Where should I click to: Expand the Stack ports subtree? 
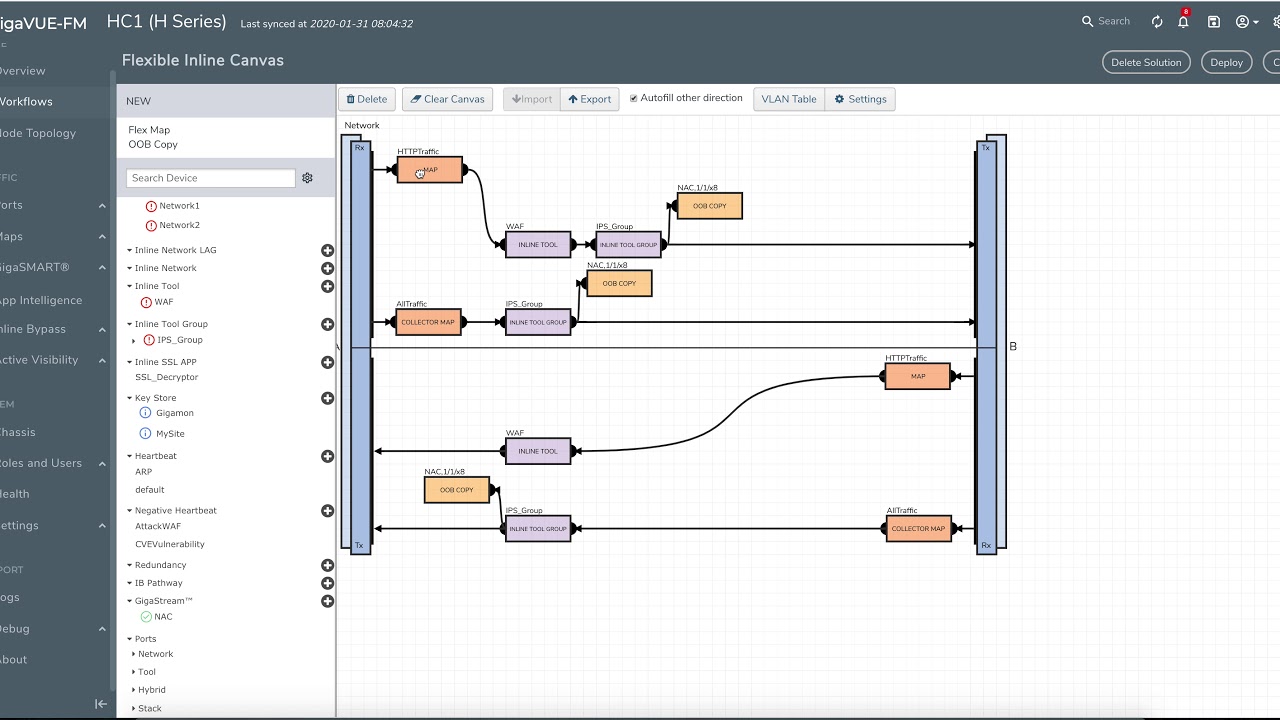(x=134, y=708)
